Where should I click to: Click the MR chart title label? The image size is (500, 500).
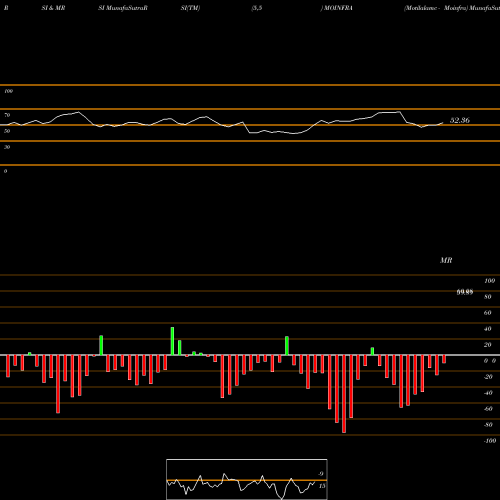446,260
